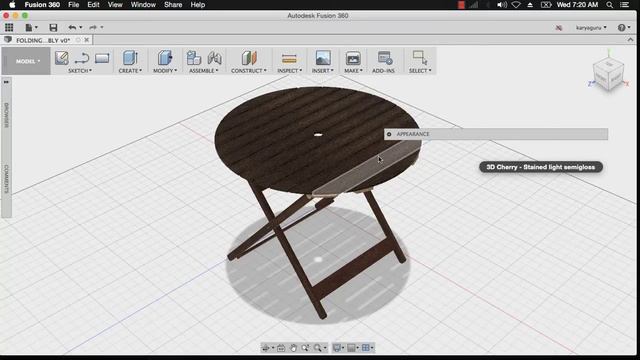Open the Help question mark menu
Screen dimensions: 640x360
point(621,27)
